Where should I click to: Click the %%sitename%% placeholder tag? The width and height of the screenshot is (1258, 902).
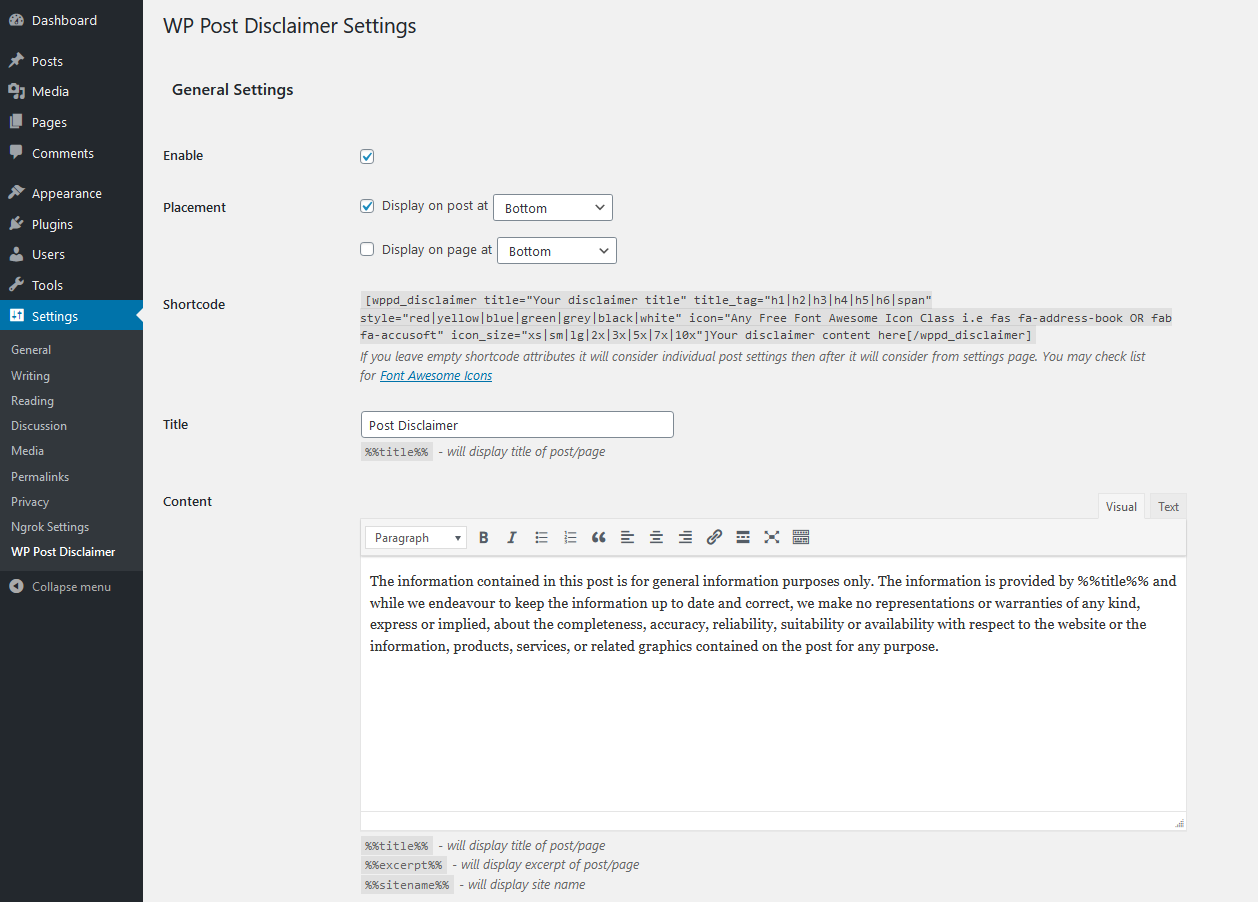coord(407,885)
